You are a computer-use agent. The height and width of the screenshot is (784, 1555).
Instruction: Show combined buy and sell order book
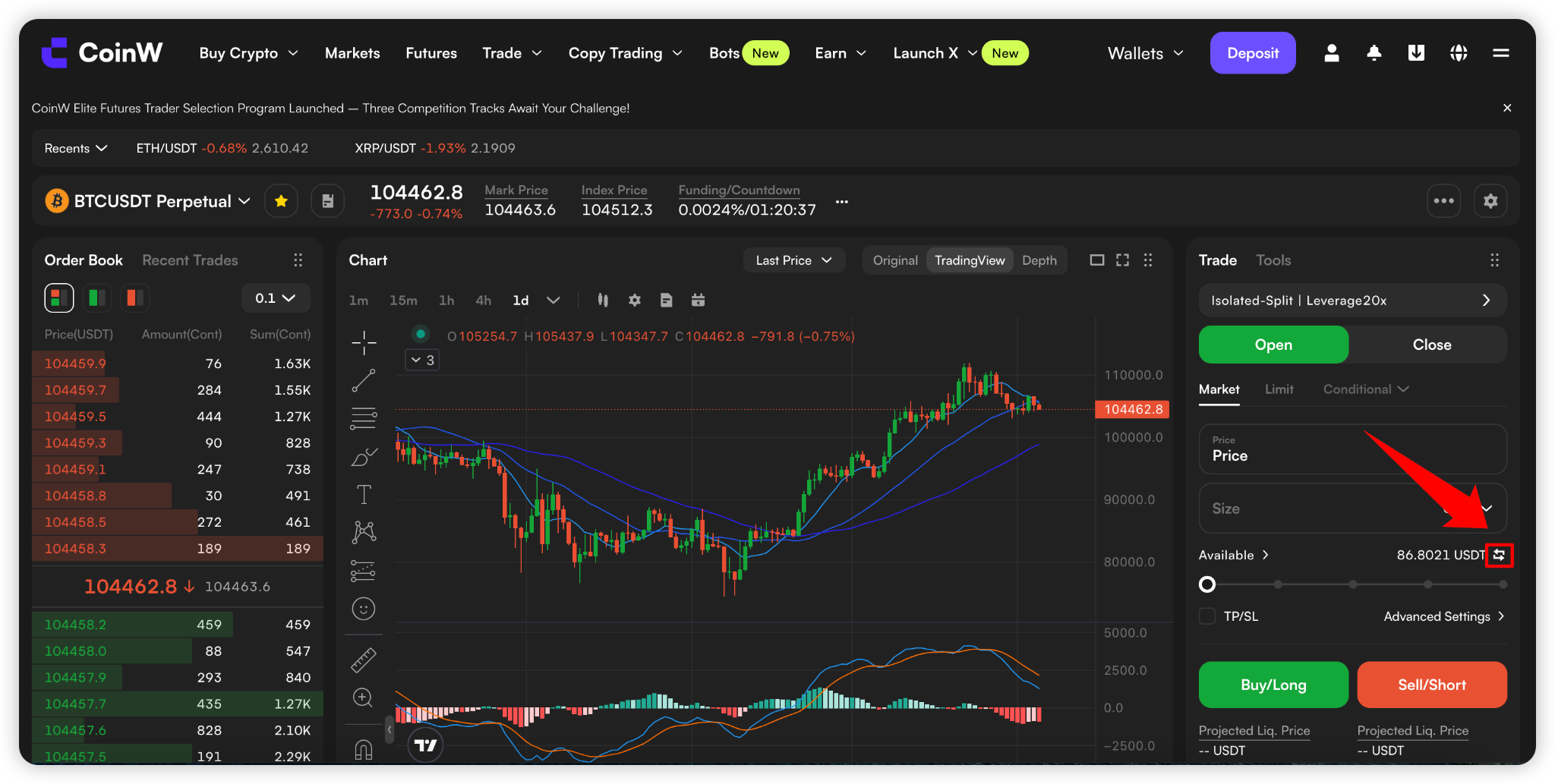click(58, 298)
